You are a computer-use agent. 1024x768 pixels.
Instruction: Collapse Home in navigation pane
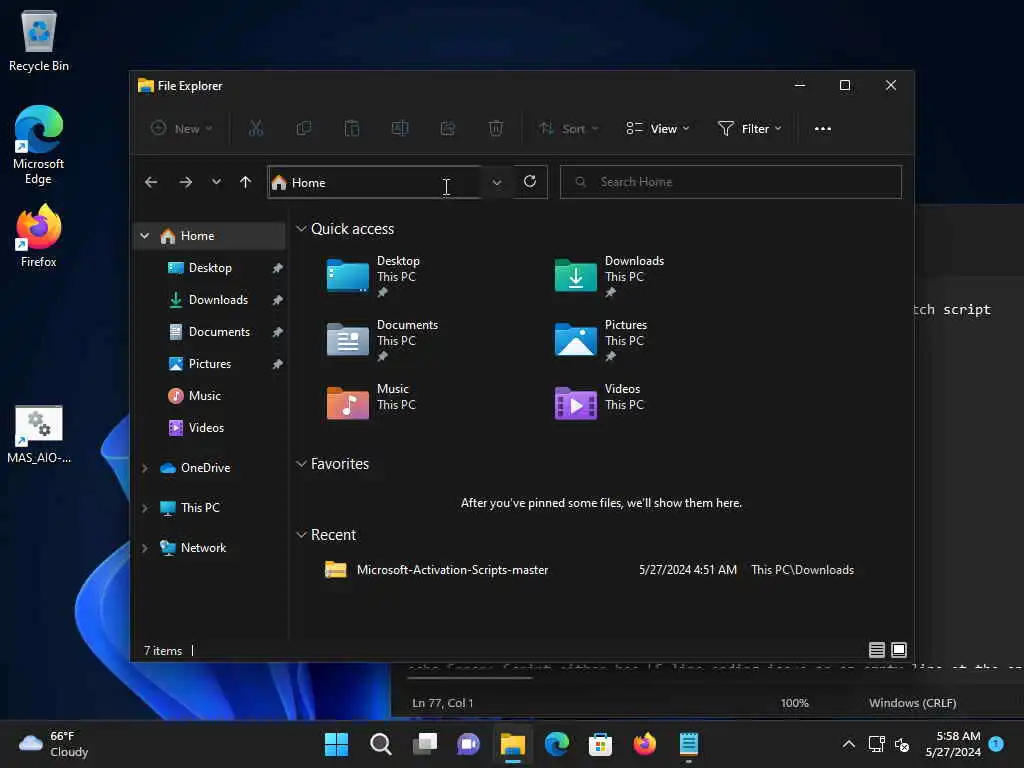pyautogui.click(x=145, y=236)
